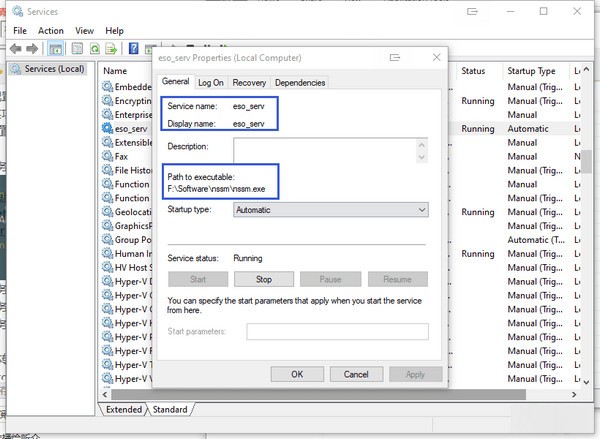Click the Forward arrow in the toolbar

point(32,48)
